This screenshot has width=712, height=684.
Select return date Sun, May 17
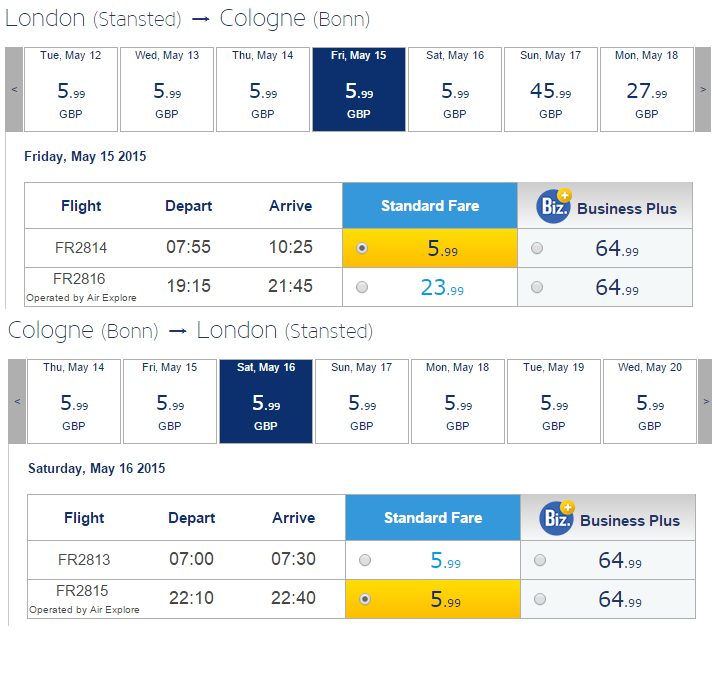[361, 401]
